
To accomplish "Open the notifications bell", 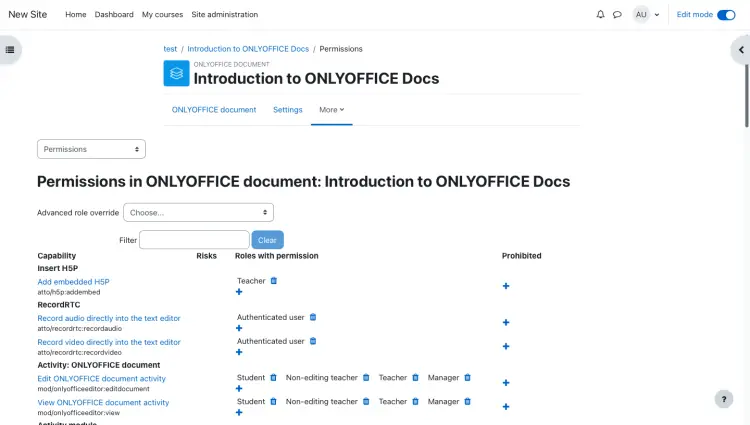I will [600, 14].
